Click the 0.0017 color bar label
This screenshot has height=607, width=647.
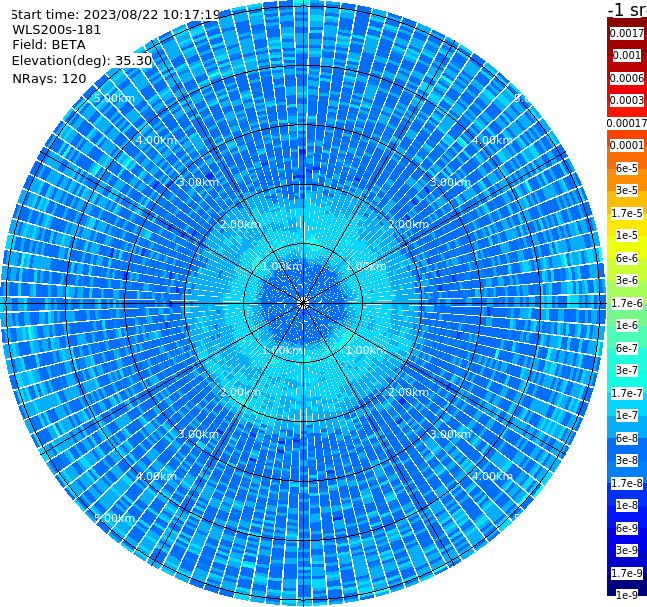[x=627, y=33]
